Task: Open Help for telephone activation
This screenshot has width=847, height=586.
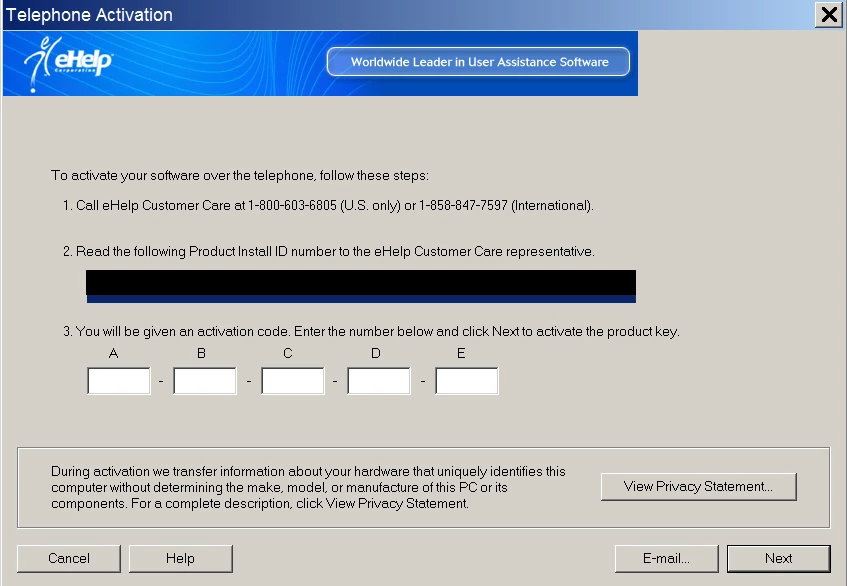Action: point(180,558)
